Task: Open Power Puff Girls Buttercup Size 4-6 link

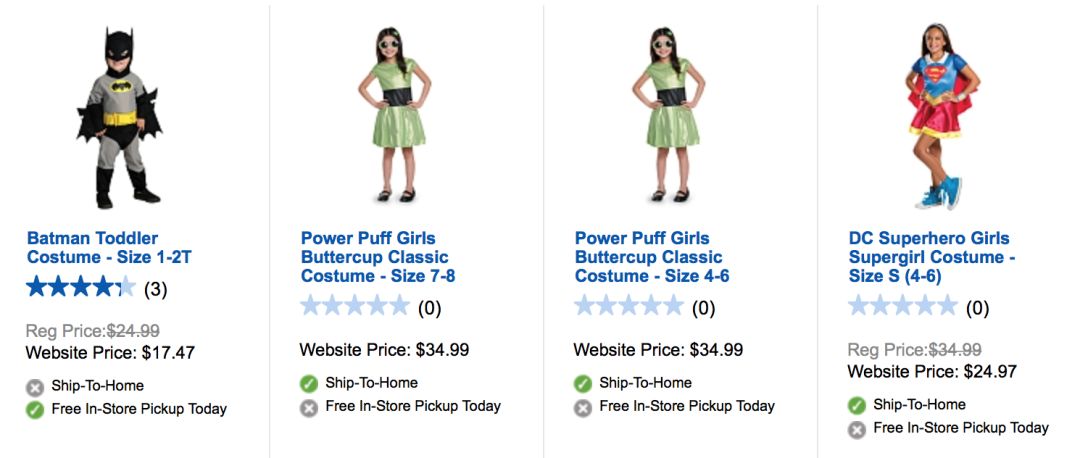Action: tap(652, 257)
